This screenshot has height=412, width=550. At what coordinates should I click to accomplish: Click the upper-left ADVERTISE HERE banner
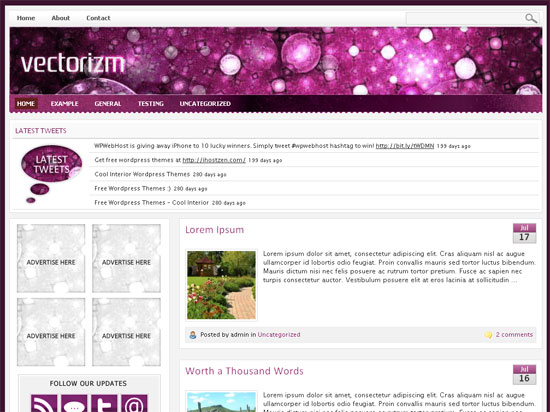pyautogui.click(x=51, y=258)
